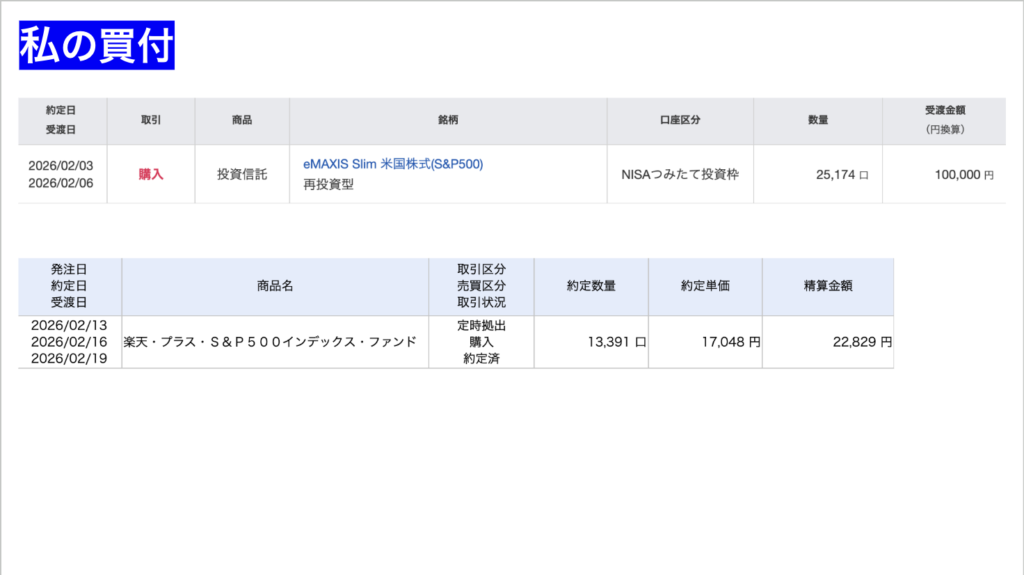Select the 口座区分 column header
This screenshot has width=1024, height=575.
tap(680, 120)
